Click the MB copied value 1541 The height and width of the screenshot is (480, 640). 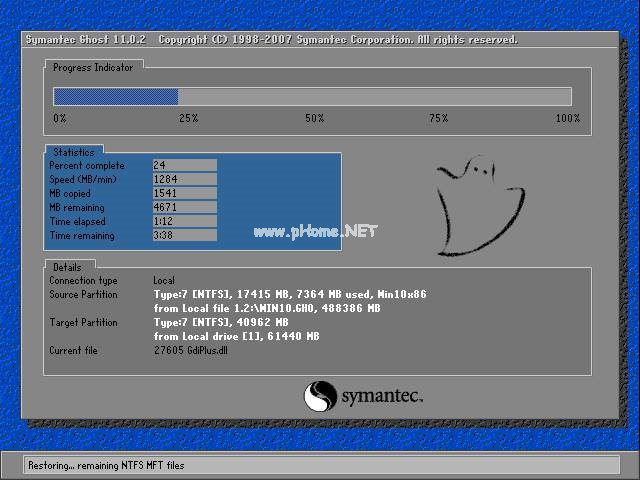(184, 194)
